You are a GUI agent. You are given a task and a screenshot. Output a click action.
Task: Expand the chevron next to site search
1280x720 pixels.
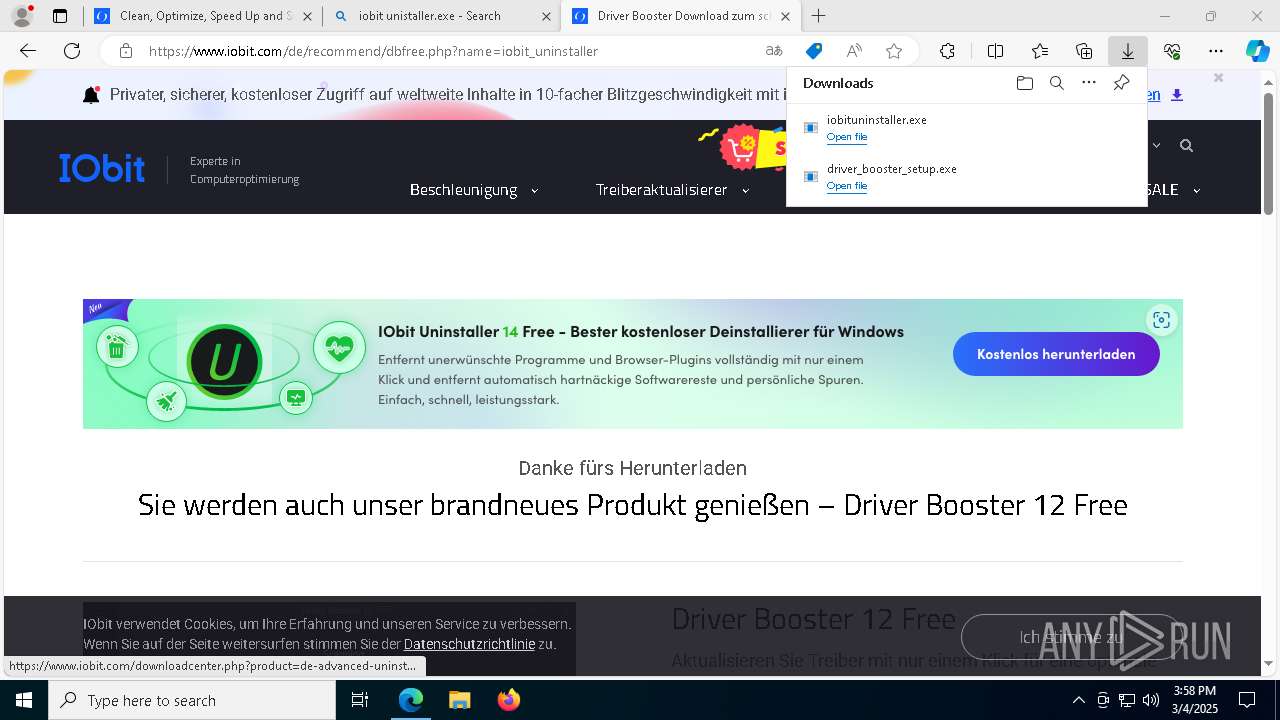1157,146
